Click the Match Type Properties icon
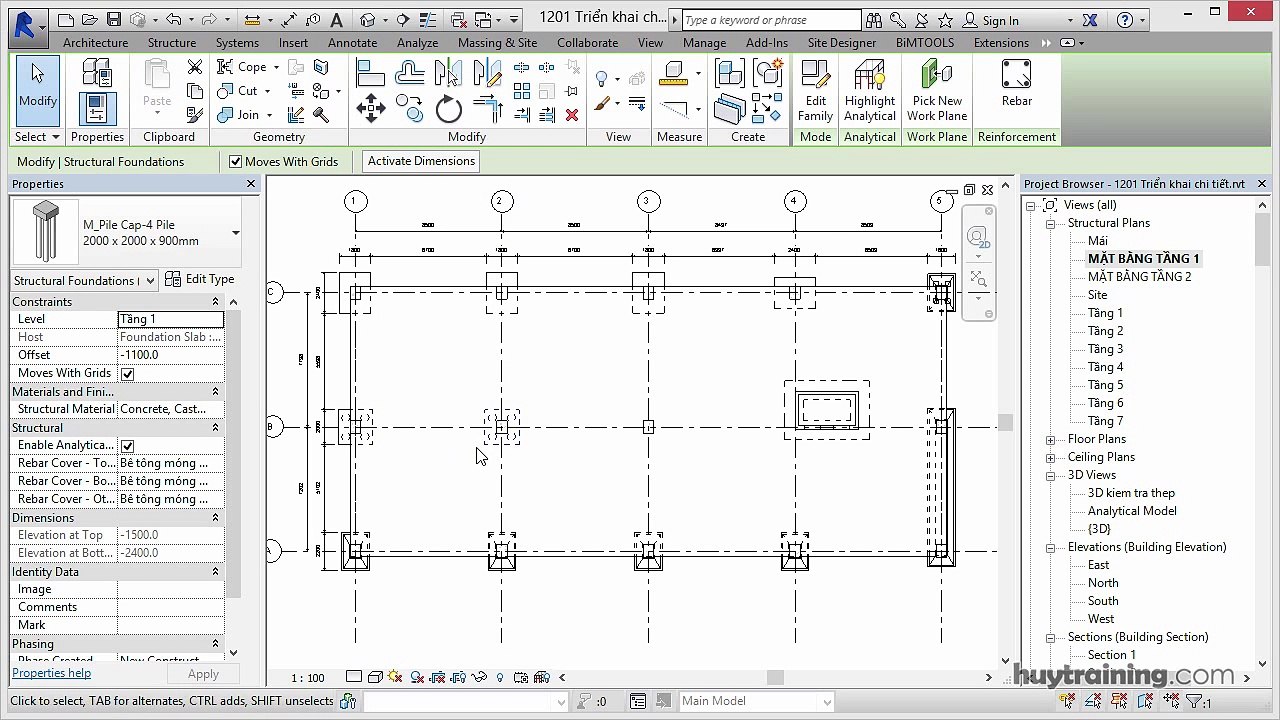This screenshot has width=1280, height=720. click(x=195, y=115)
